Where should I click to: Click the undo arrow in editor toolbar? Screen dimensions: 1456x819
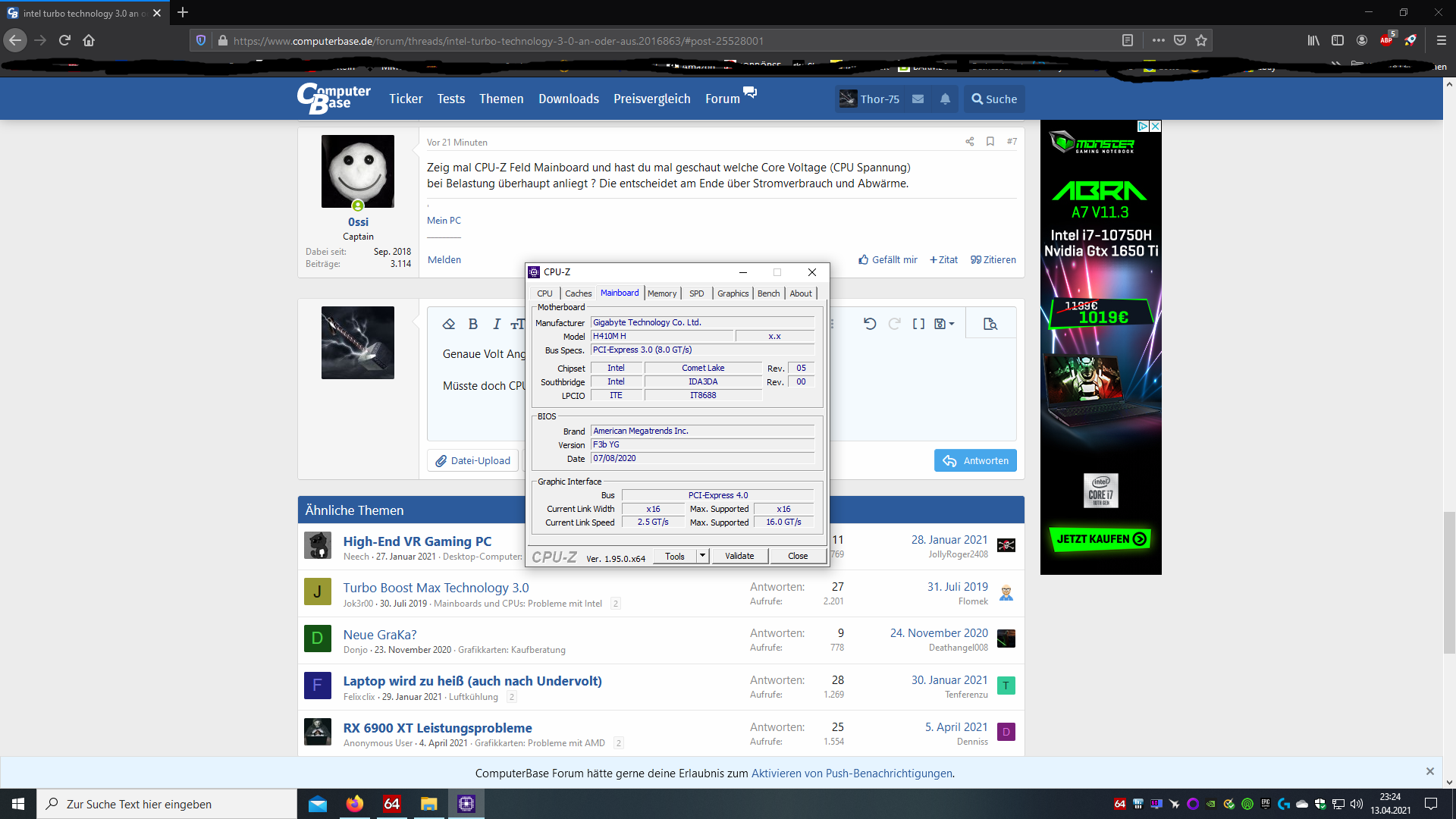[870, 324]
